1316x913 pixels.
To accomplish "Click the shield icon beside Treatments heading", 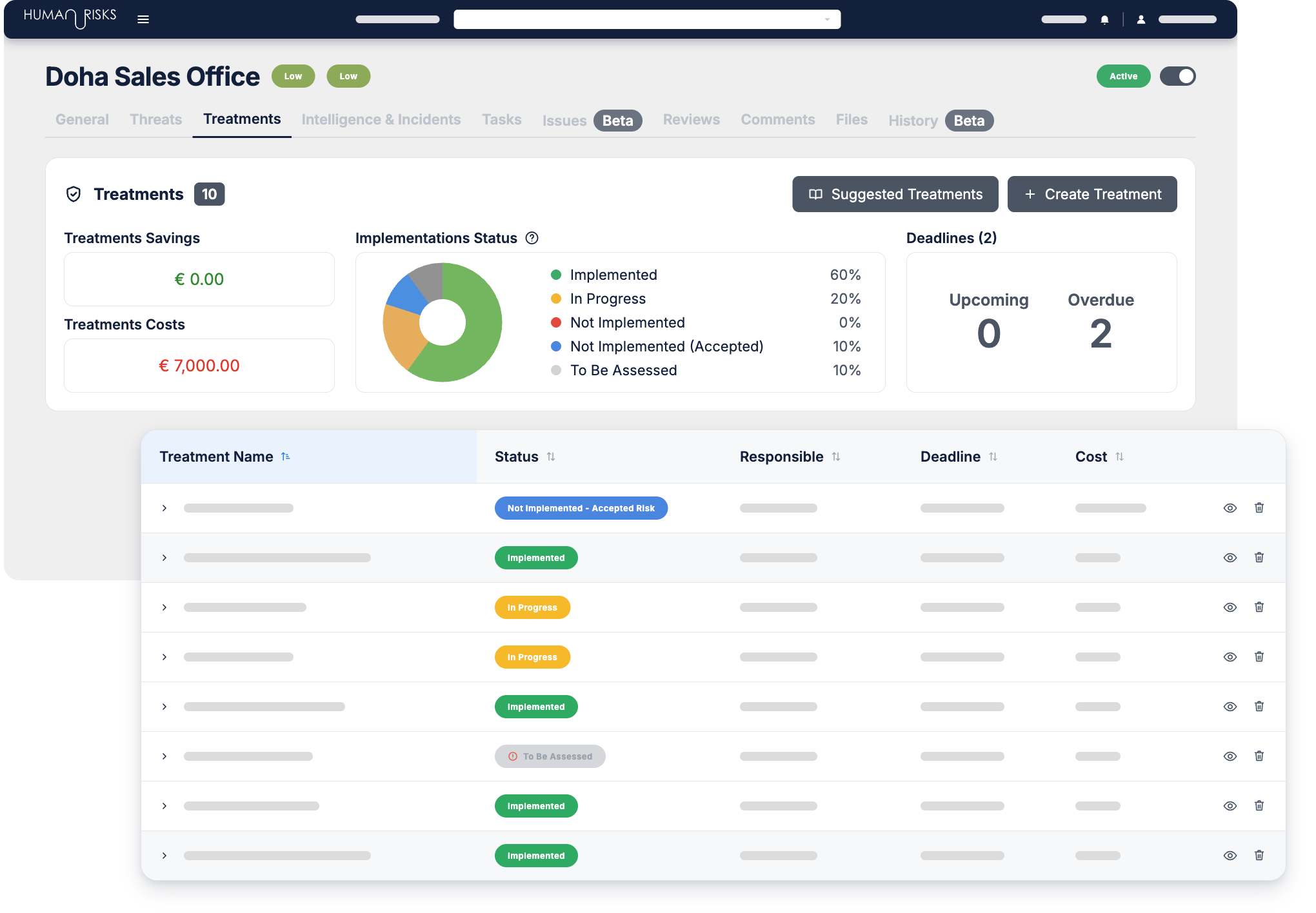I will pyautogui.click(x=74, y=194).
